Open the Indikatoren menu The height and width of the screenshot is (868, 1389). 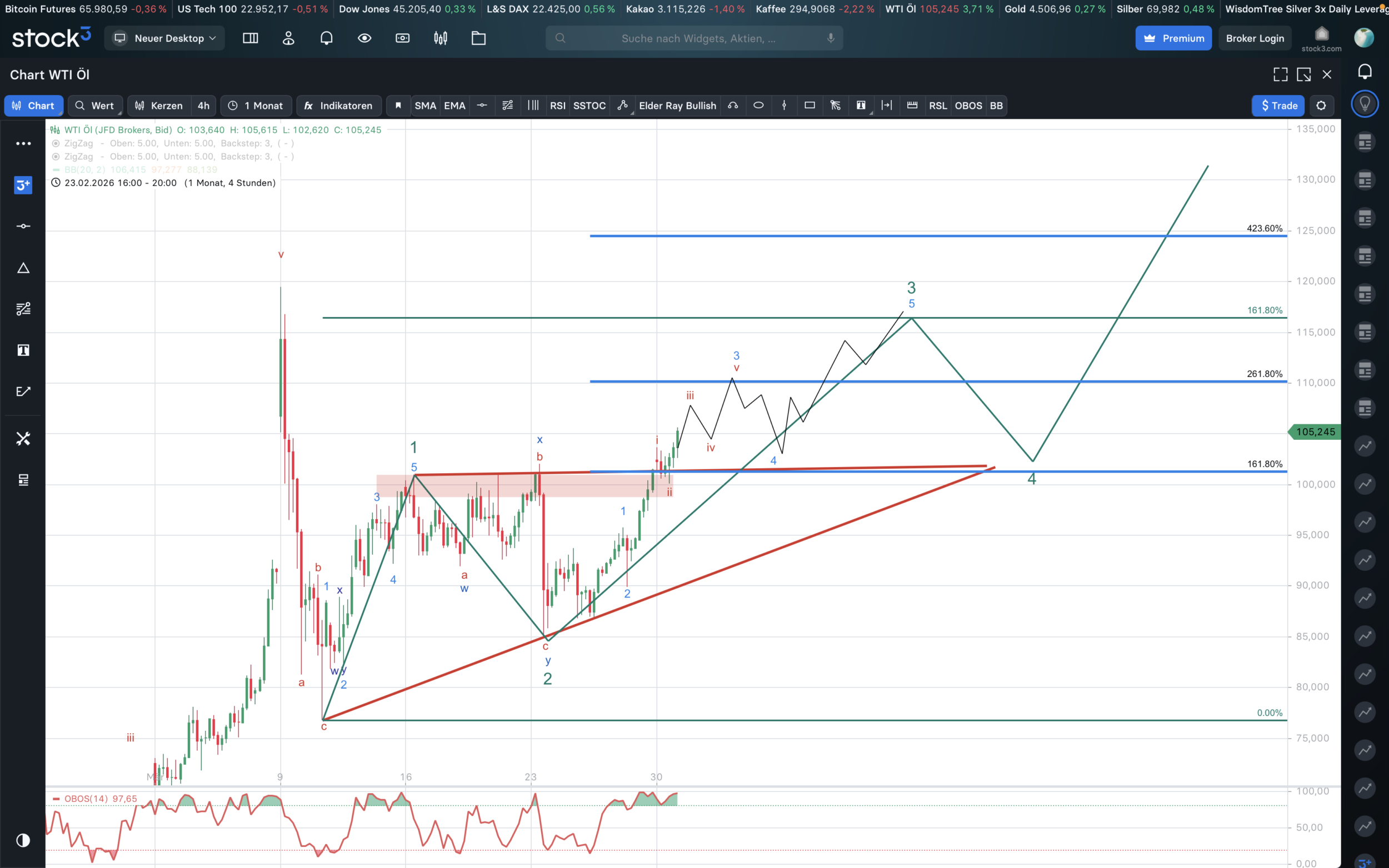point(339,106)
